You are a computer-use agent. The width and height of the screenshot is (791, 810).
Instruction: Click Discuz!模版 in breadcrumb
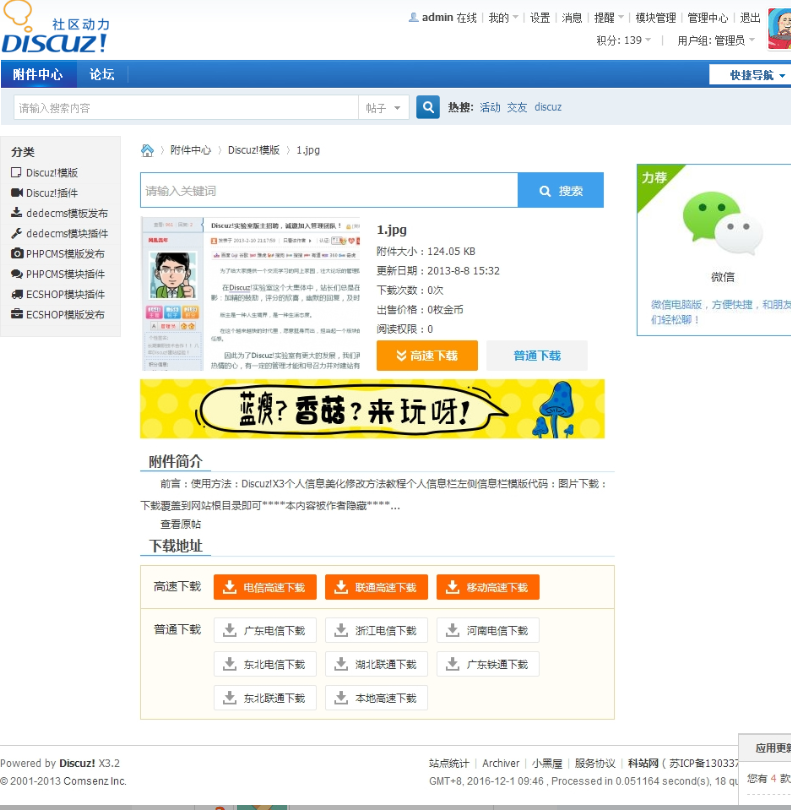[x=254, y=150]
